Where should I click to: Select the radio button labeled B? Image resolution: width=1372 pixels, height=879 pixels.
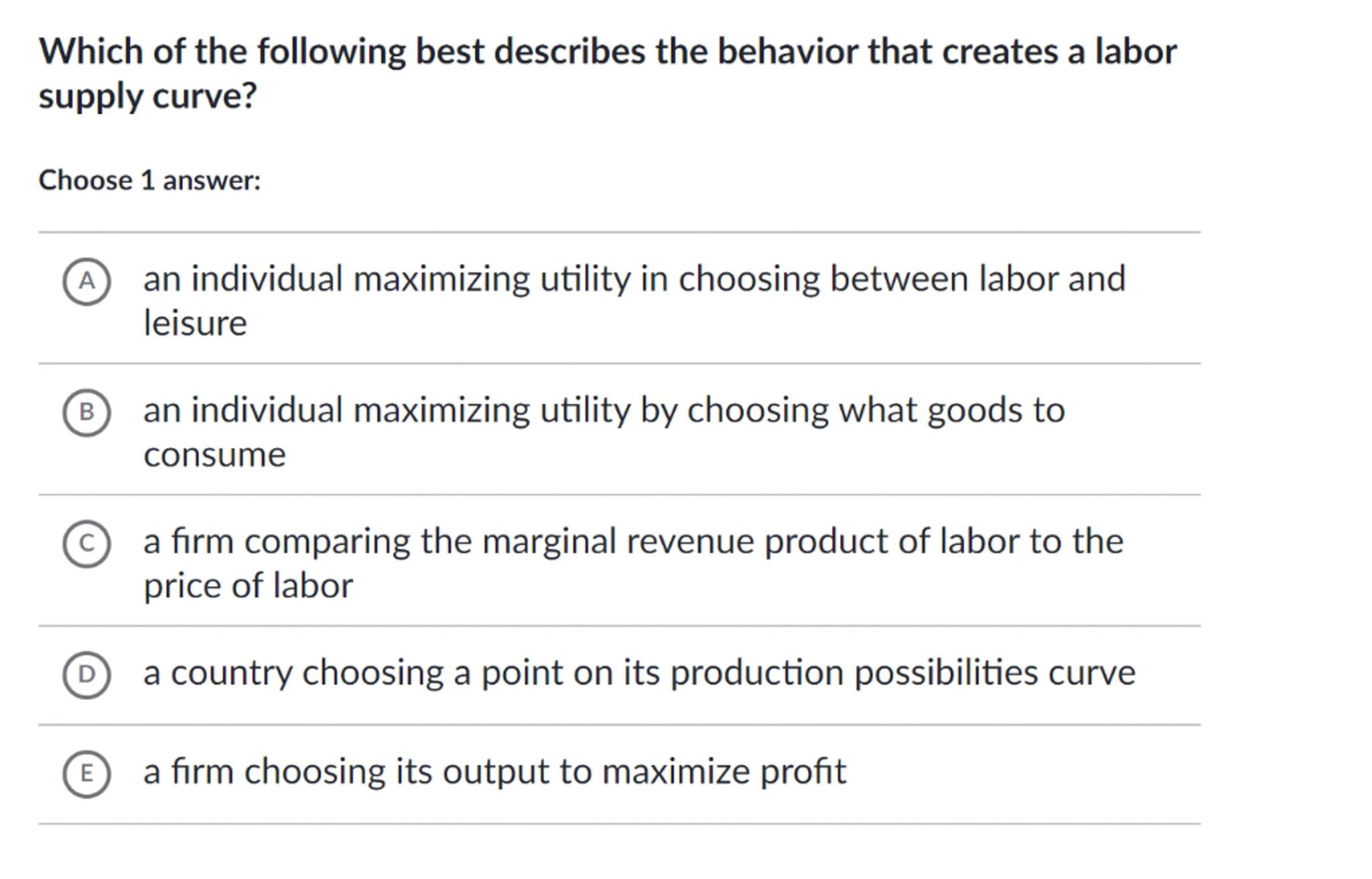[x=86, y=412]
